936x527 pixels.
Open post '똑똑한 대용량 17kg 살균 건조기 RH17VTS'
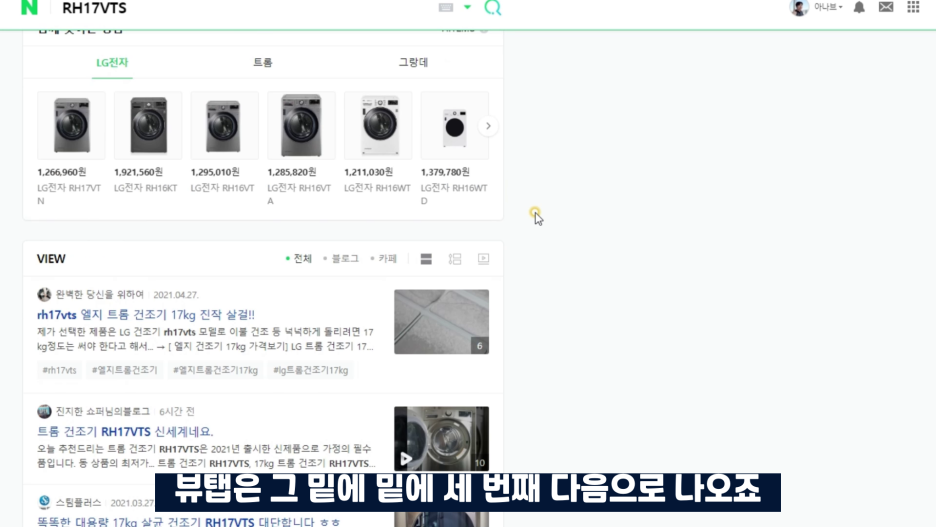coord(189,522)
